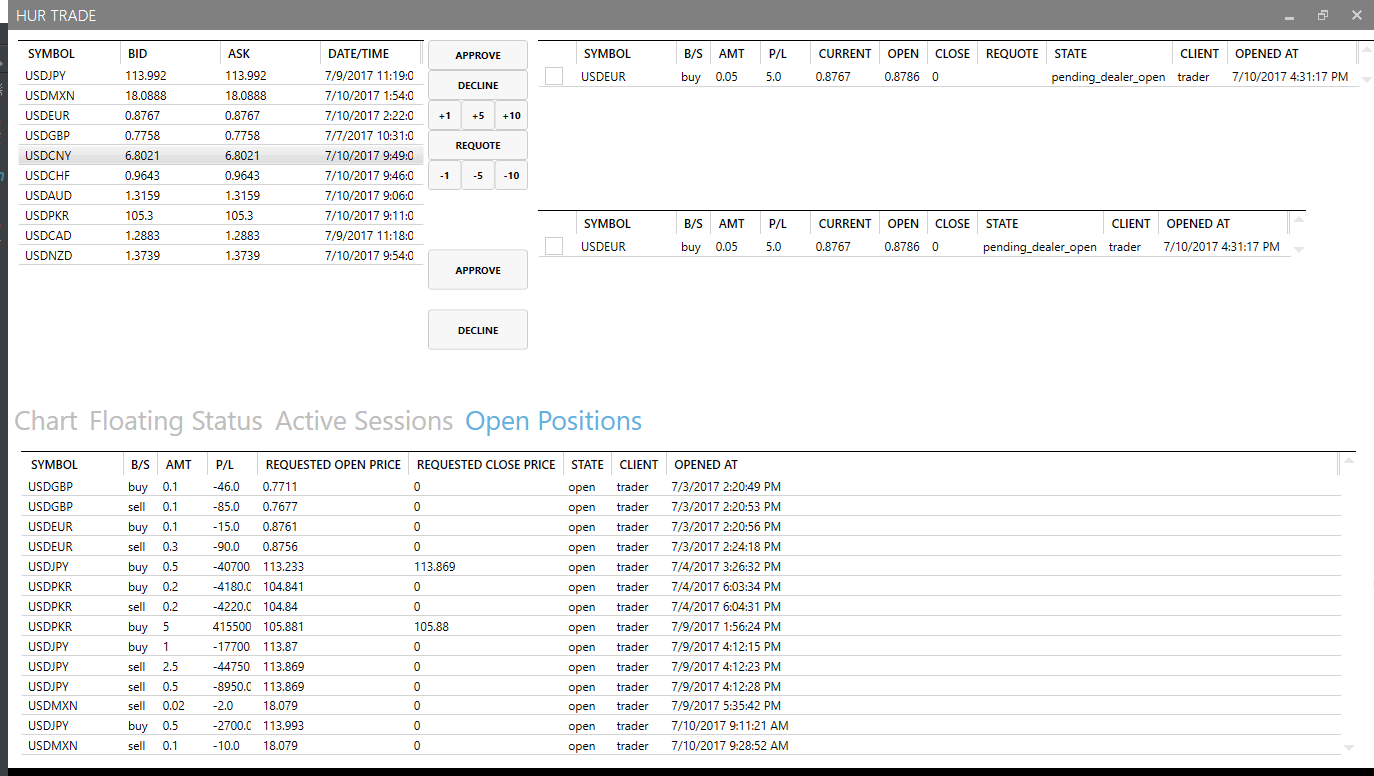
Task: Select USDJPY position with close price 113.869
Action: click(x=681, y=567)
